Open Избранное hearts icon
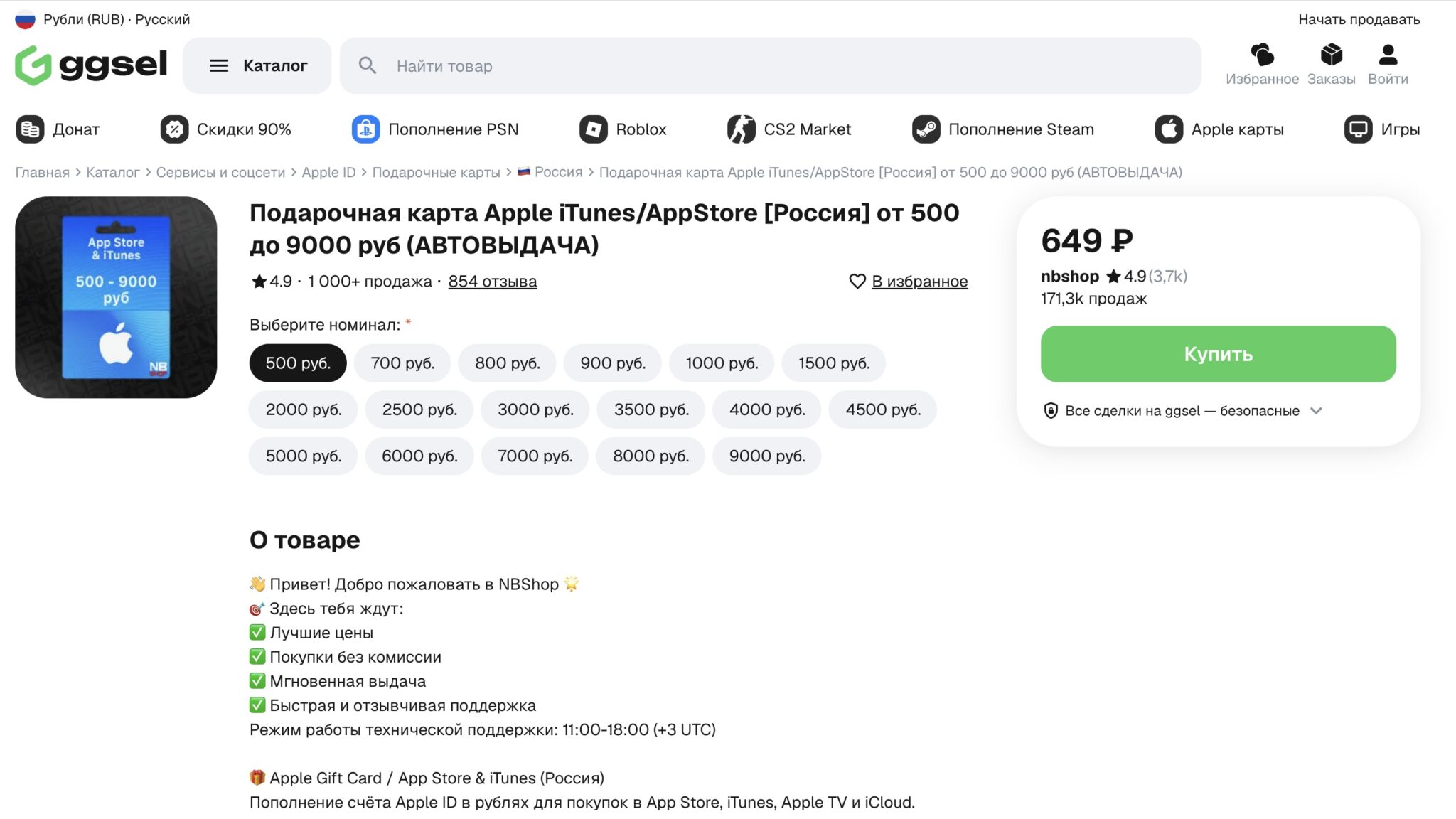1456x819 pixels. [1262, 55]
